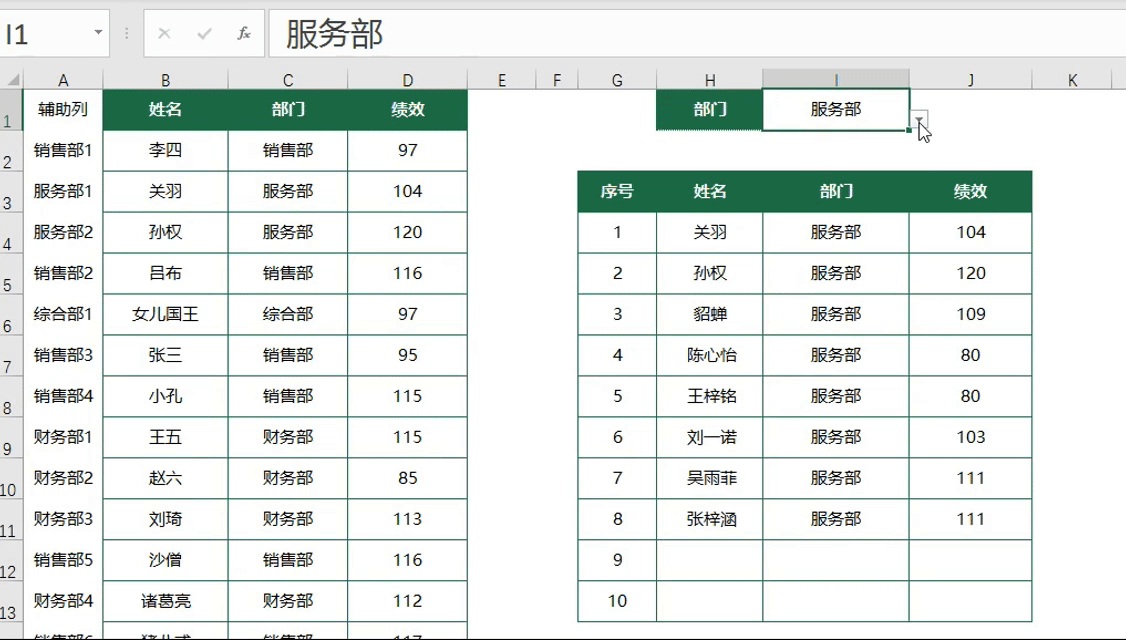1126x640 pixels.
Task: Open the insert function fx icon
Action: coord(244,33)
